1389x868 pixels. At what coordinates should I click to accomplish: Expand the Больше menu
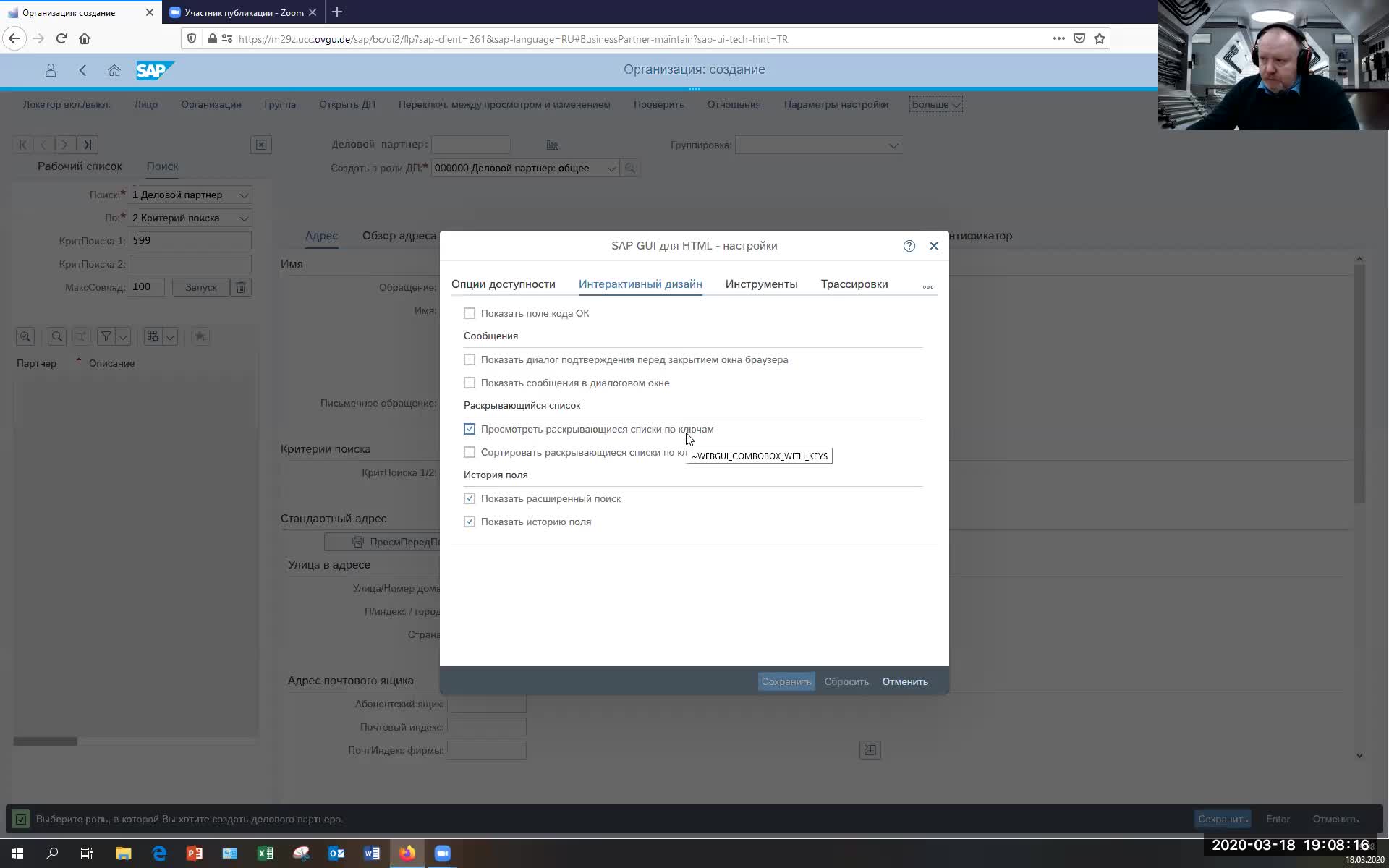(935, 104)
